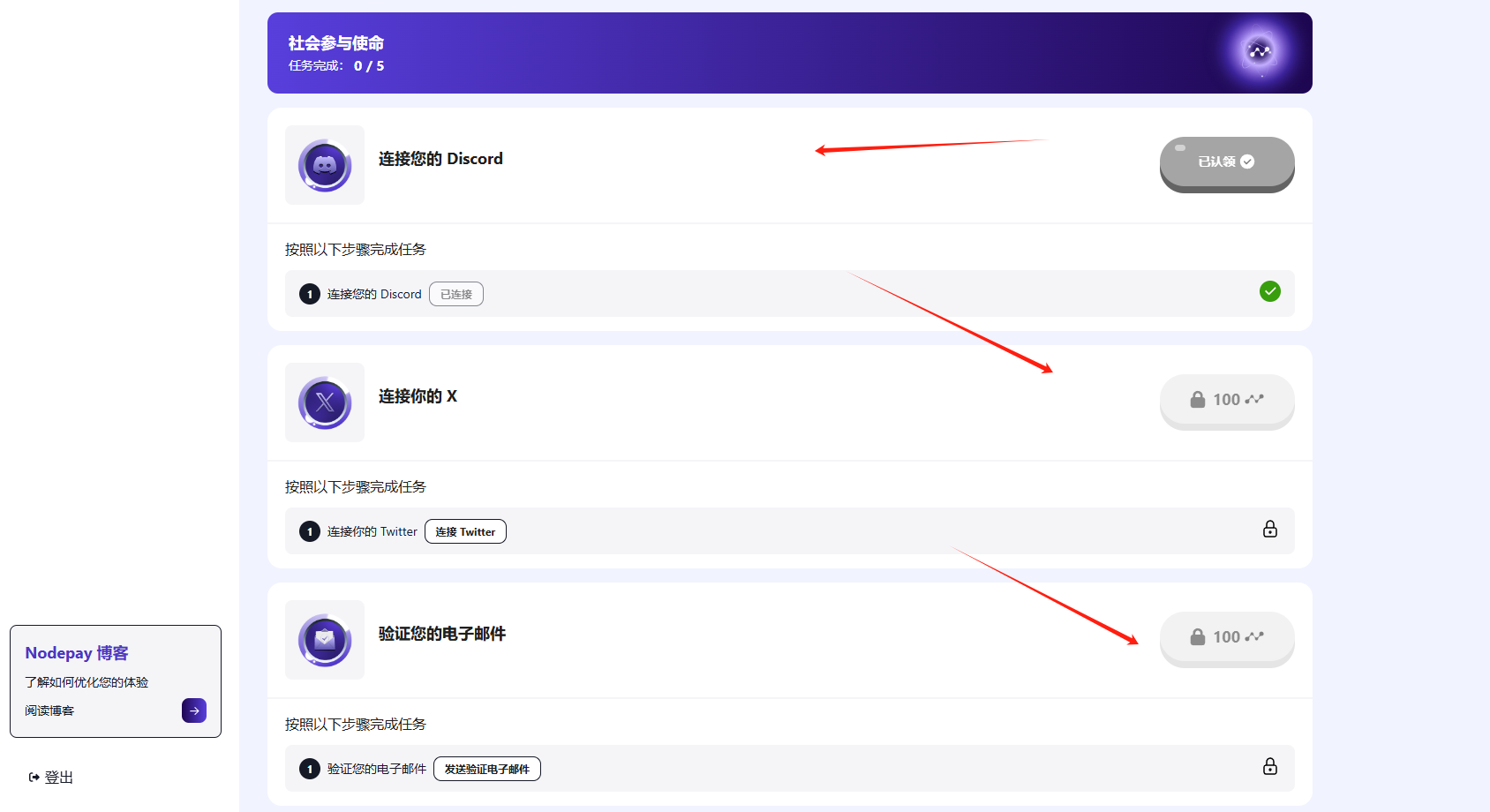Screen dimensions: 1490x812
Task: Click the 已连接 badge next to Discord step
Action: (x=455, y=294)
